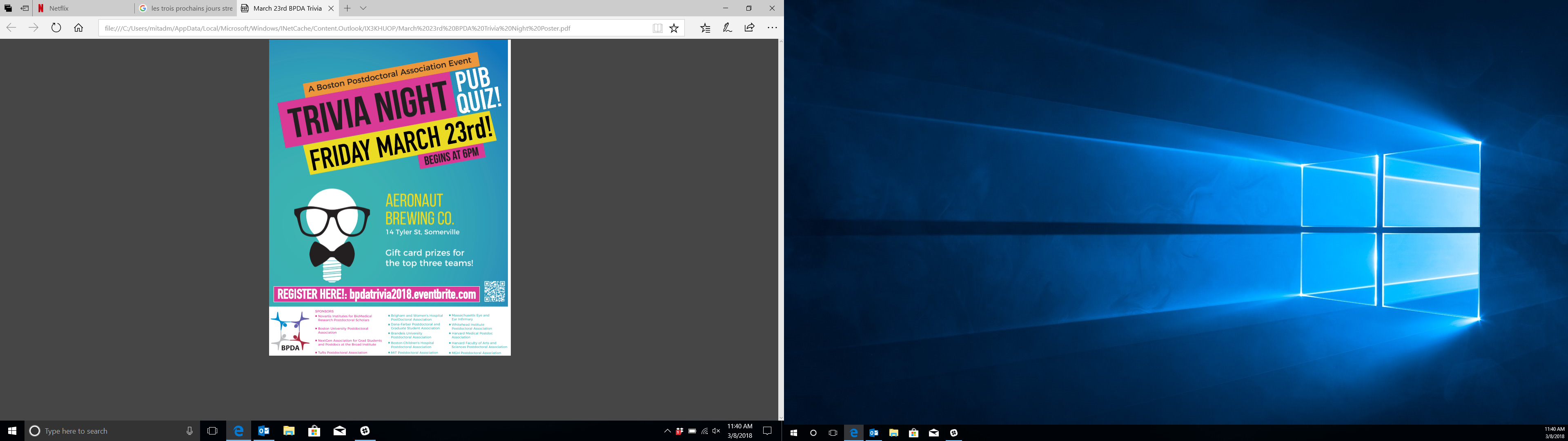Add notes with the pen icon
Screen dimensions: 1568x441
pyautogui.click(x=727, y=27)
